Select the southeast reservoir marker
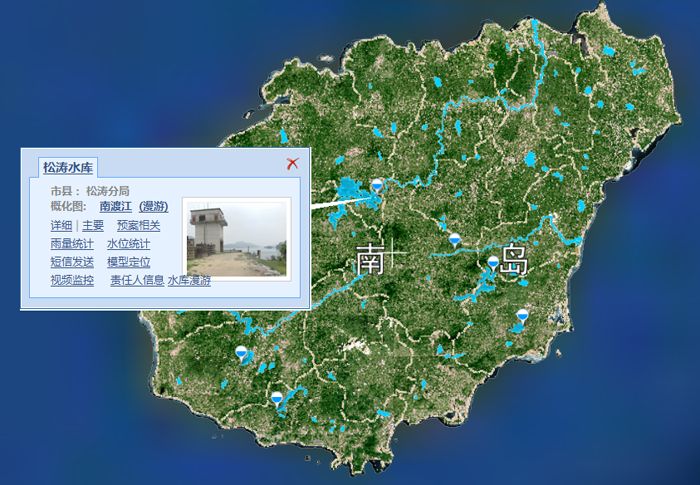The image size is (700, 485). [522, 316]
